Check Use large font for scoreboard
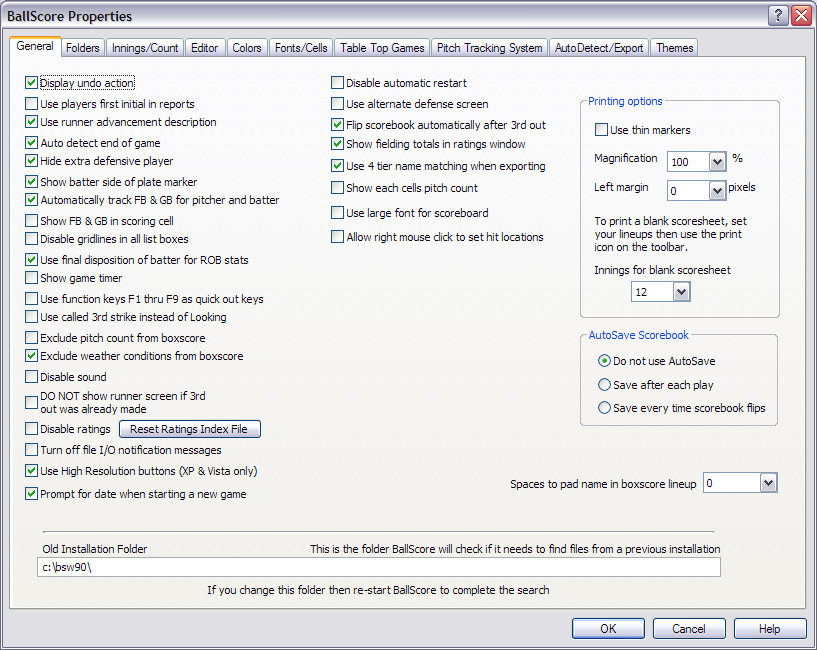The image size is (817, 650). click(337, 213)
